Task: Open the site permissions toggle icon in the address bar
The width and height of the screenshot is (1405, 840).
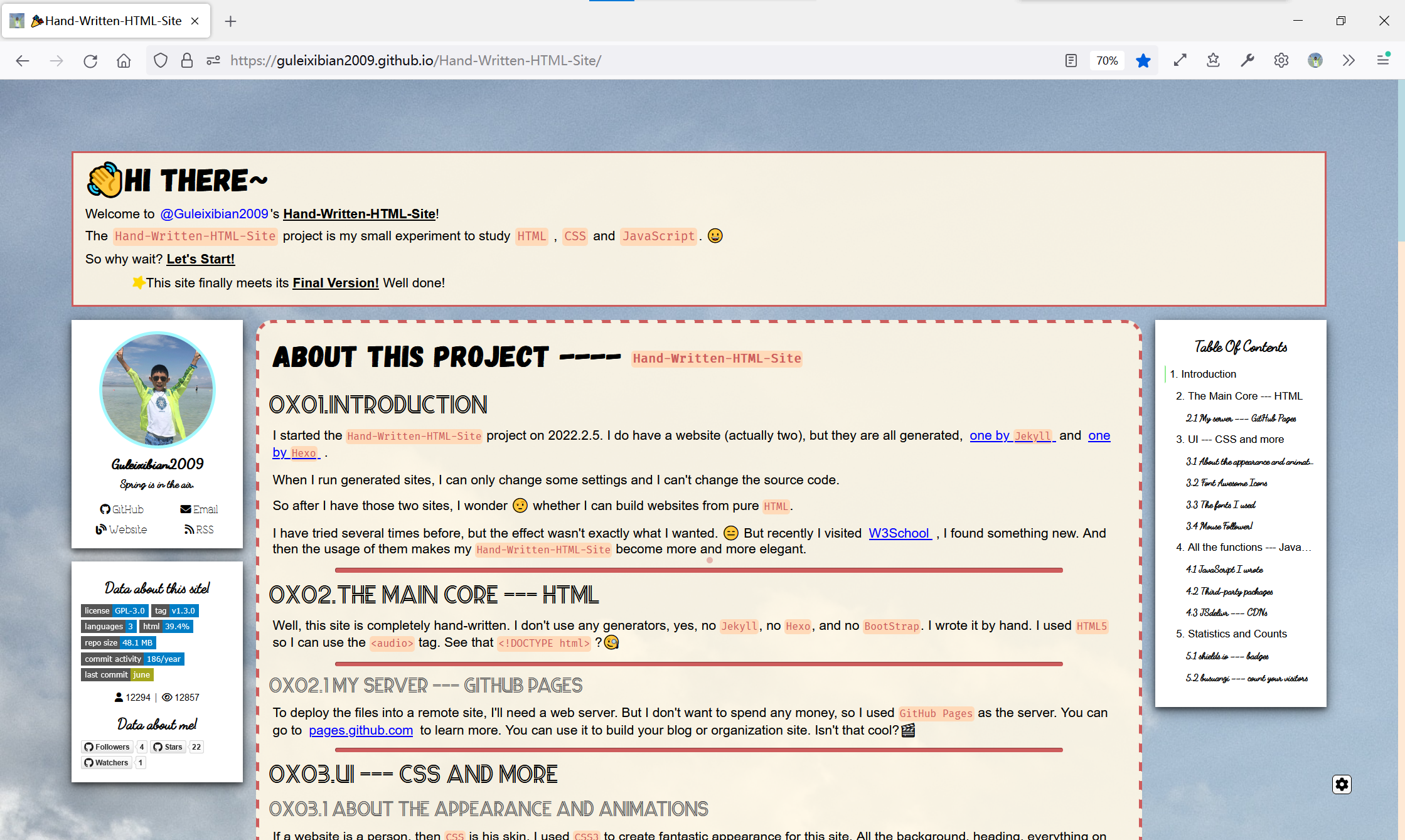Action: (x=213, y=60)
